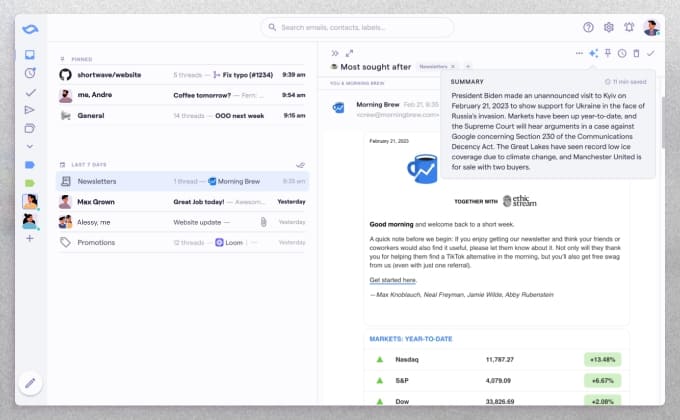Open the General bundle row
680x420 pixels.
(x=182, y=115)
